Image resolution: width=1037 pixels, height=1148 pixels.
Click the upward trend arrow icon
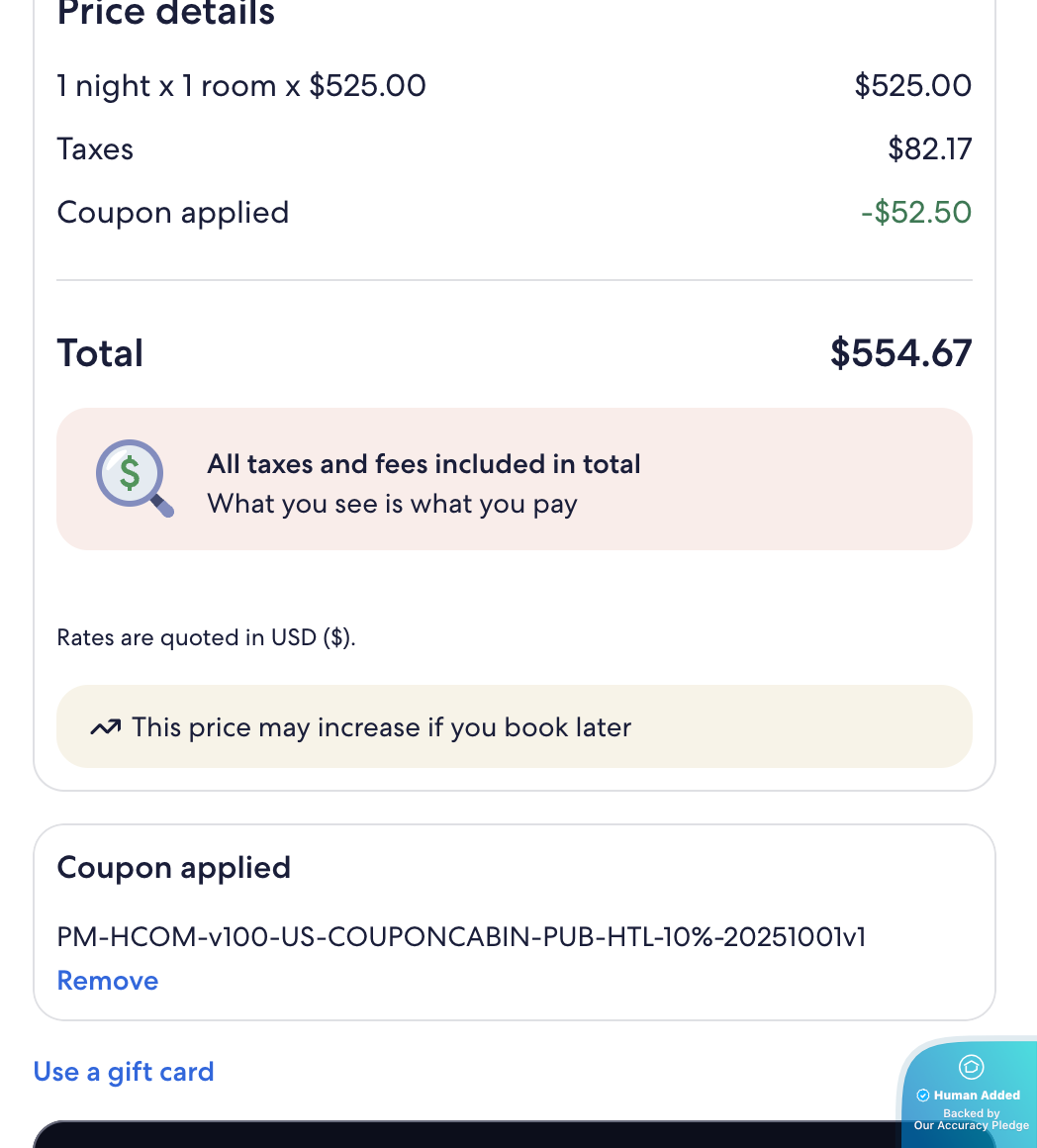(x=105, y=728)
